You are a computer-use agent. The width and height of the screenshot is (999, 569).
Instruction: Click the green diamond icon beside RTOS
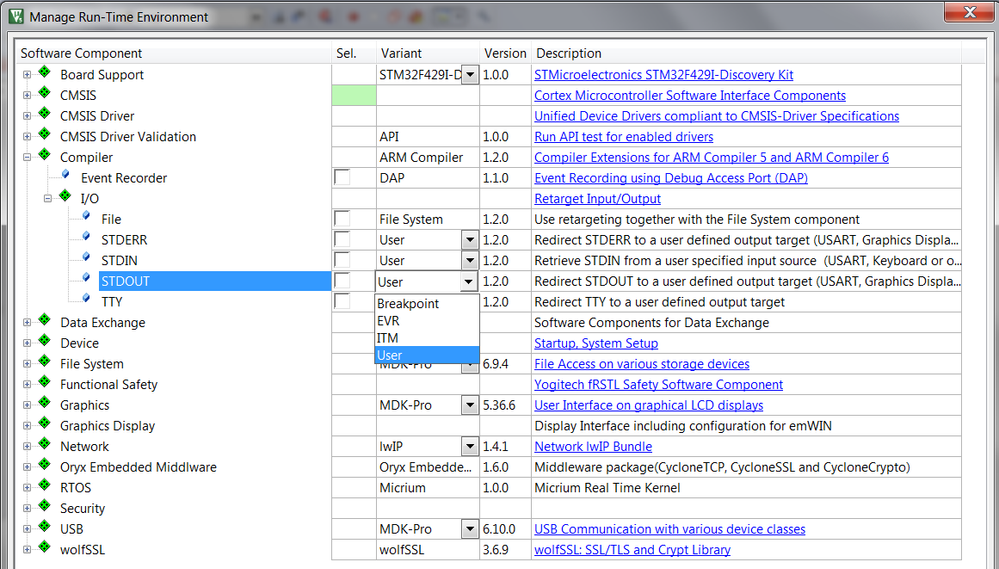[45, 485]
